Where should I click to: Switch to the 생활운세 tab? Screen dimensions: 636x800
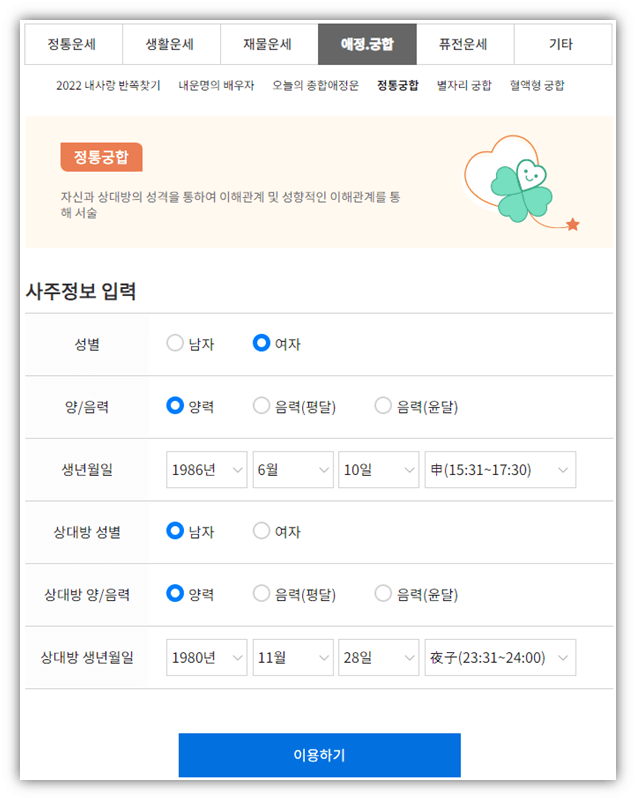tap(170, 44)
